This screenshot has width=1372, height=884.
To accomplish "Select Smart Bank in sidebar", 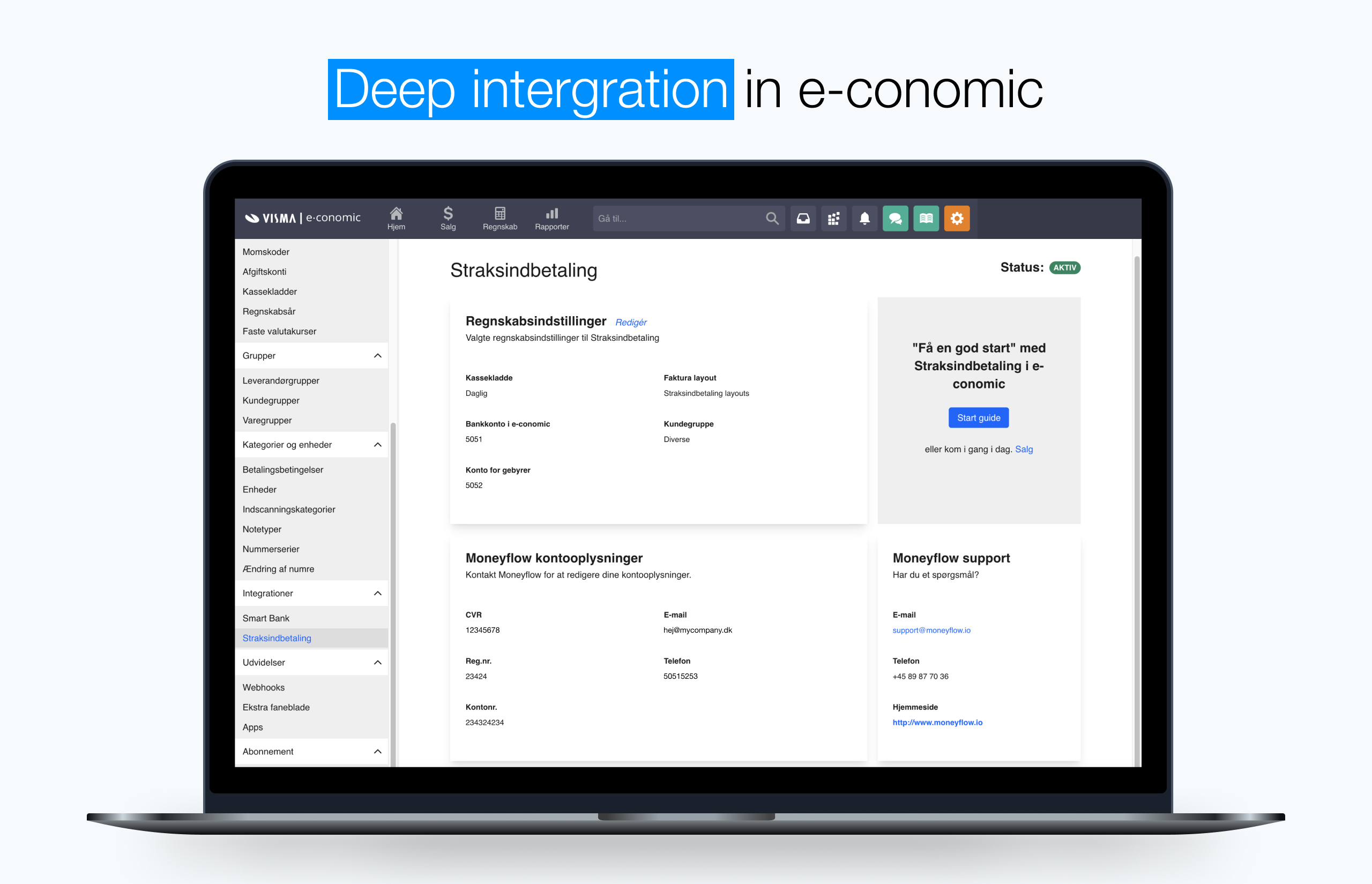I will tap(266, 618).
